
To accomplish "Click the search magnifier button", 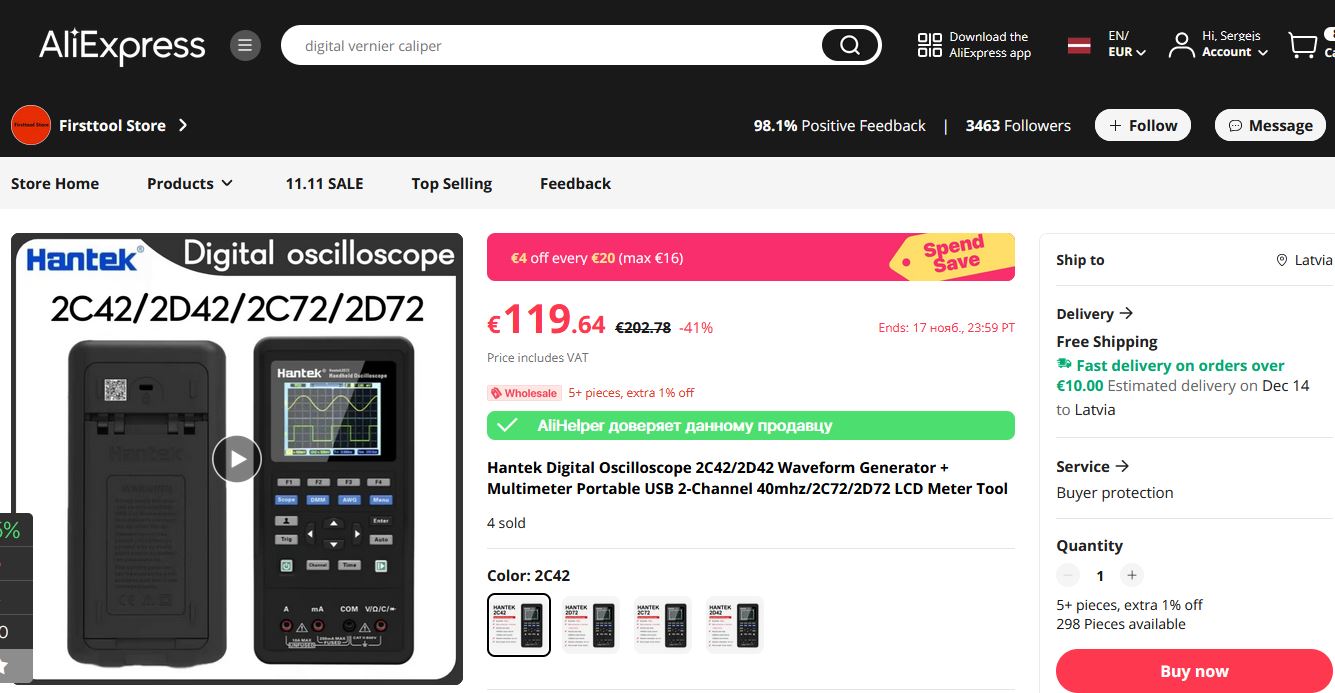I will pos(850,45).
